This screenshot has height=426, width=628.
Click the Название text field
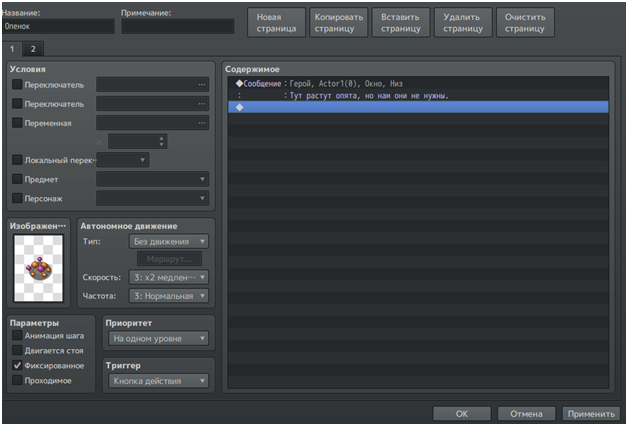point(59,27)
